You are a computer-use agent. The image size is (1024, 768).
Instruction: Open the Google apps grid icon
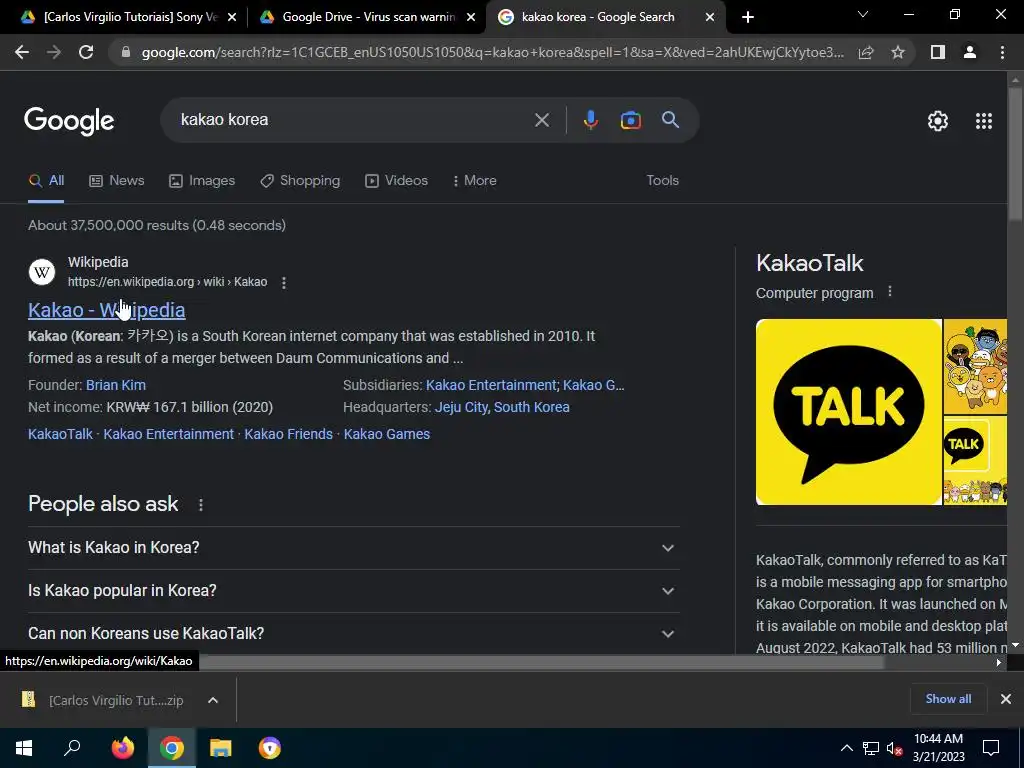pos(984,121)
